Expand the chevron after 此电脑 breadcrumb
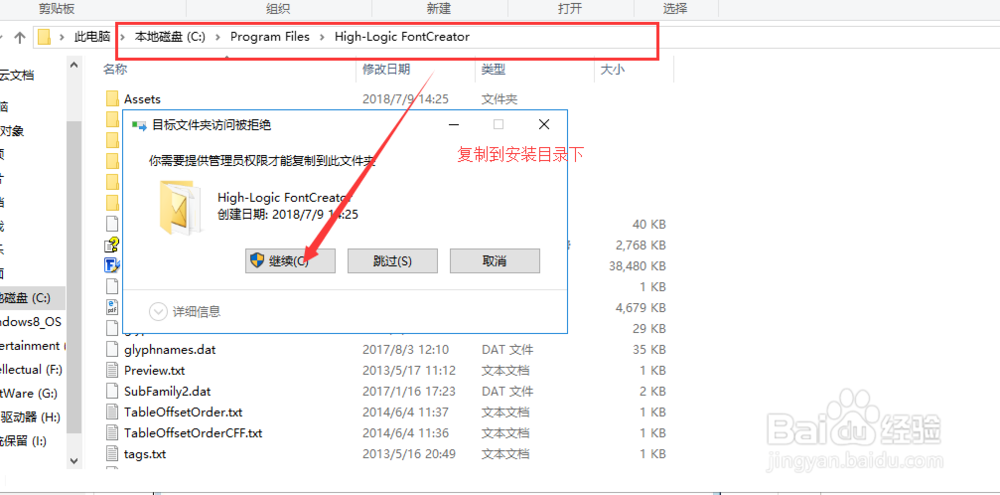 122,37
